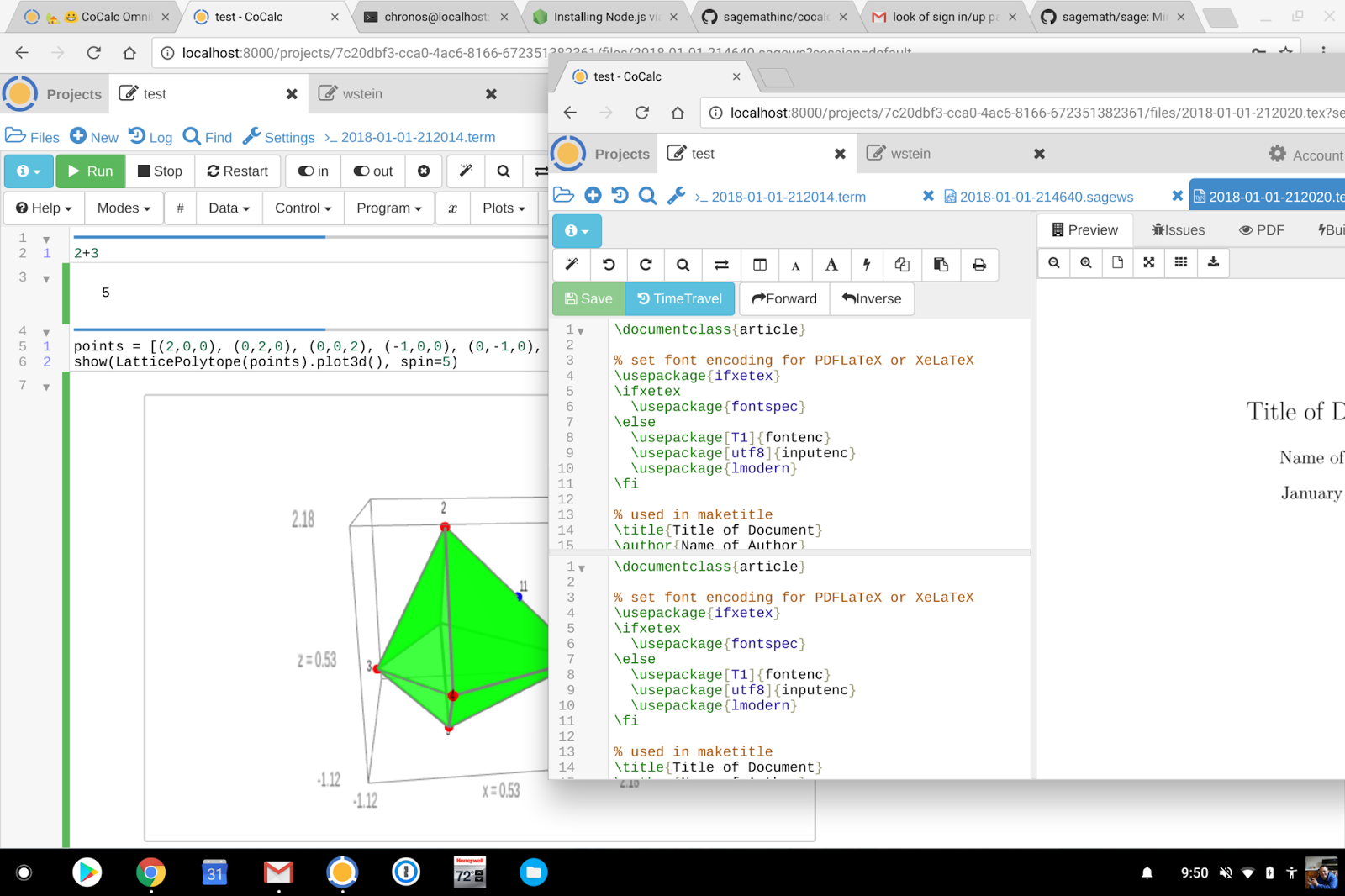Split the LaTeX editor into two panes
The width and height of the screenshot is (1345, 896).
pyautogui.click(x=760, y=265)
